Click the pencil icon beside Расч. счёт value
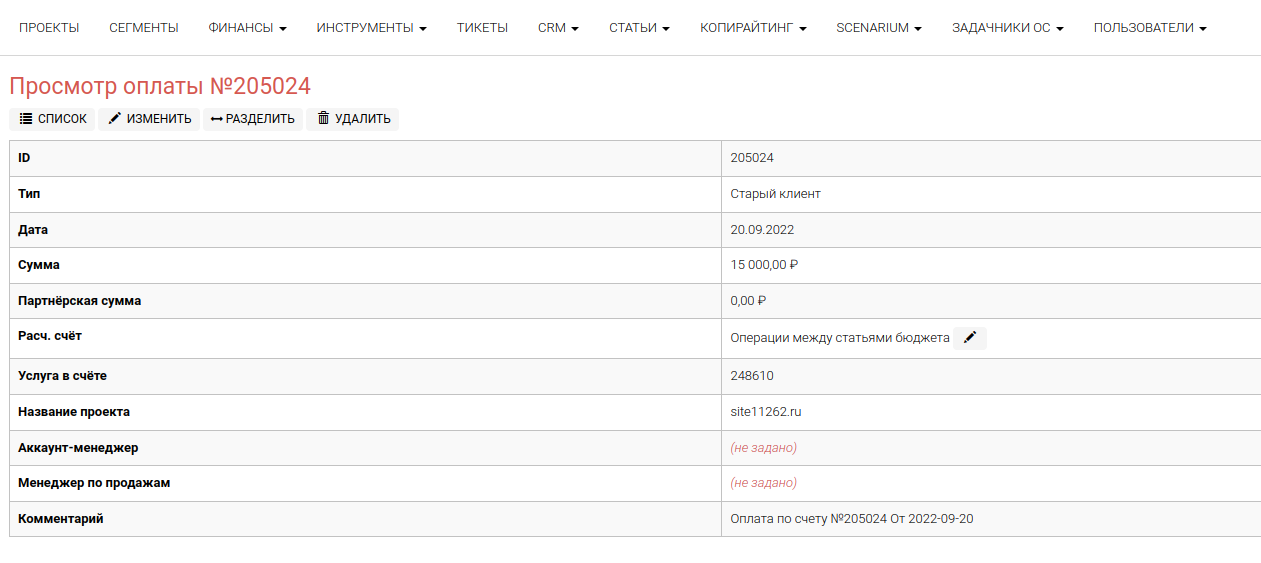The image size is (1261, 563). [969, 338]
